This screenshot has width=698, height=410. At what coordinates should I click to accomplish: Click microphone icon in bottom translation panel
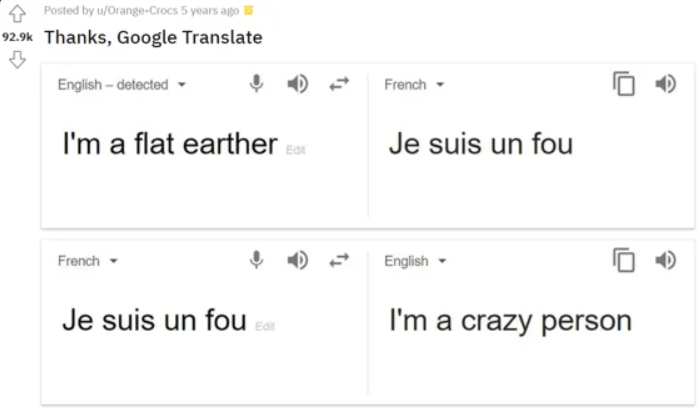coord(257,261)
